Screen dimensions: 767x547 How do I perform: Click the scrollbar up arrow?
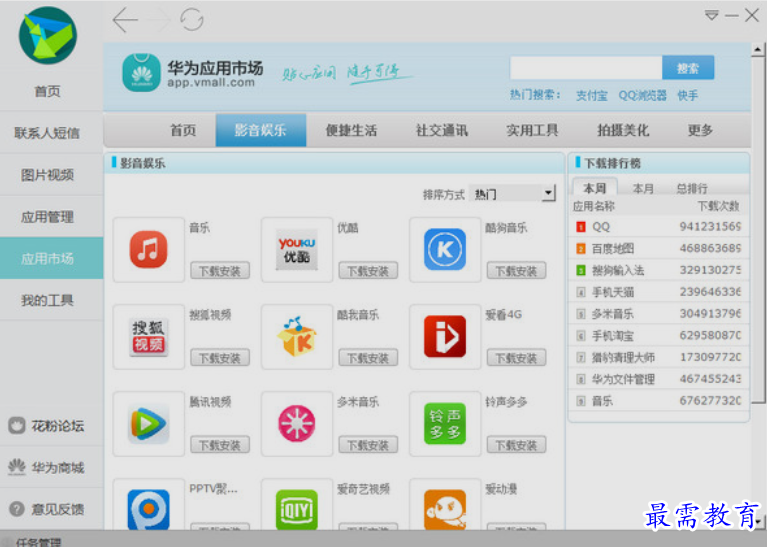(x=758, y=49)
